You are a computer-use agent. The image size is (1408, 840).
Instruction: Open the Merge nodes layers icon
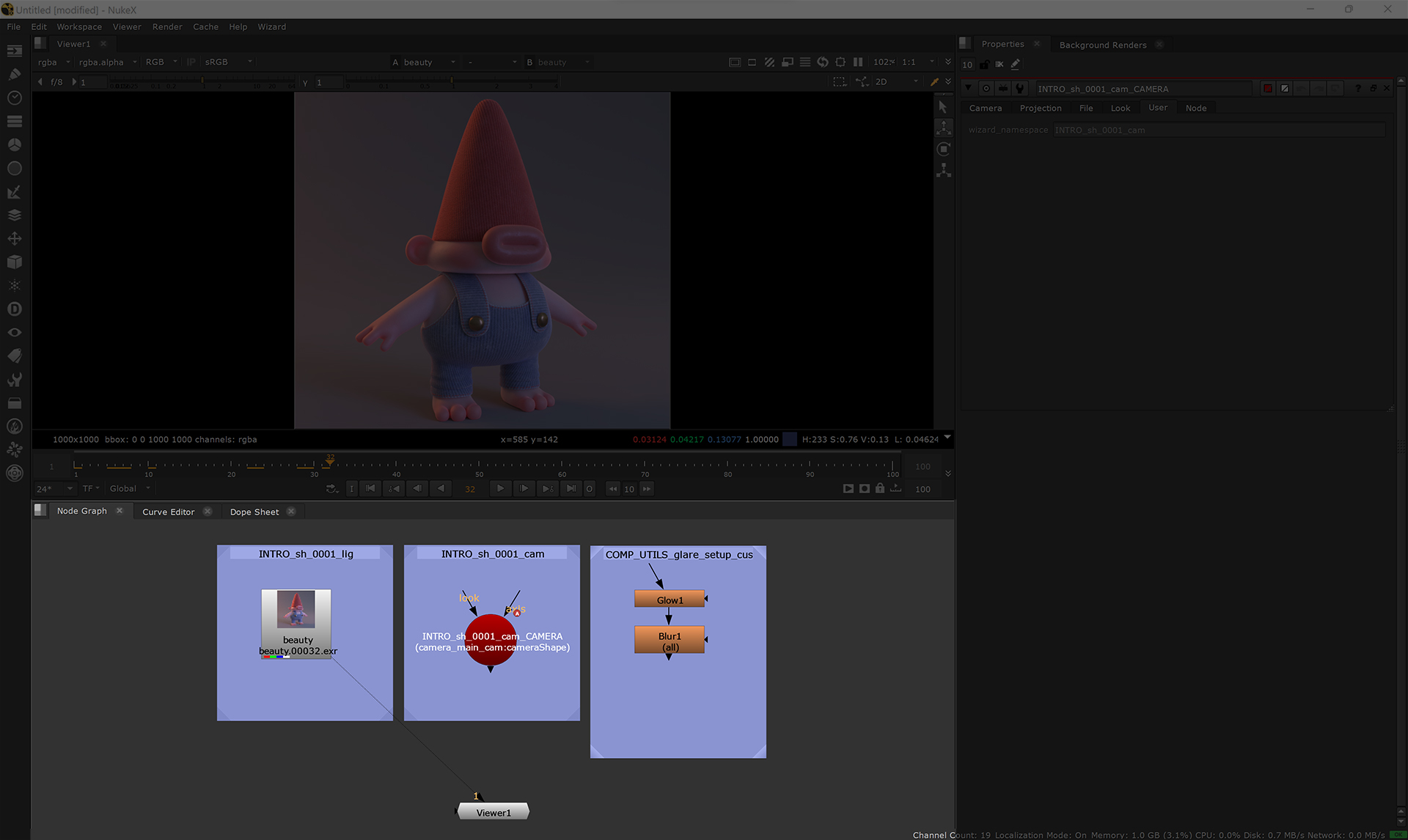[14, 215]
